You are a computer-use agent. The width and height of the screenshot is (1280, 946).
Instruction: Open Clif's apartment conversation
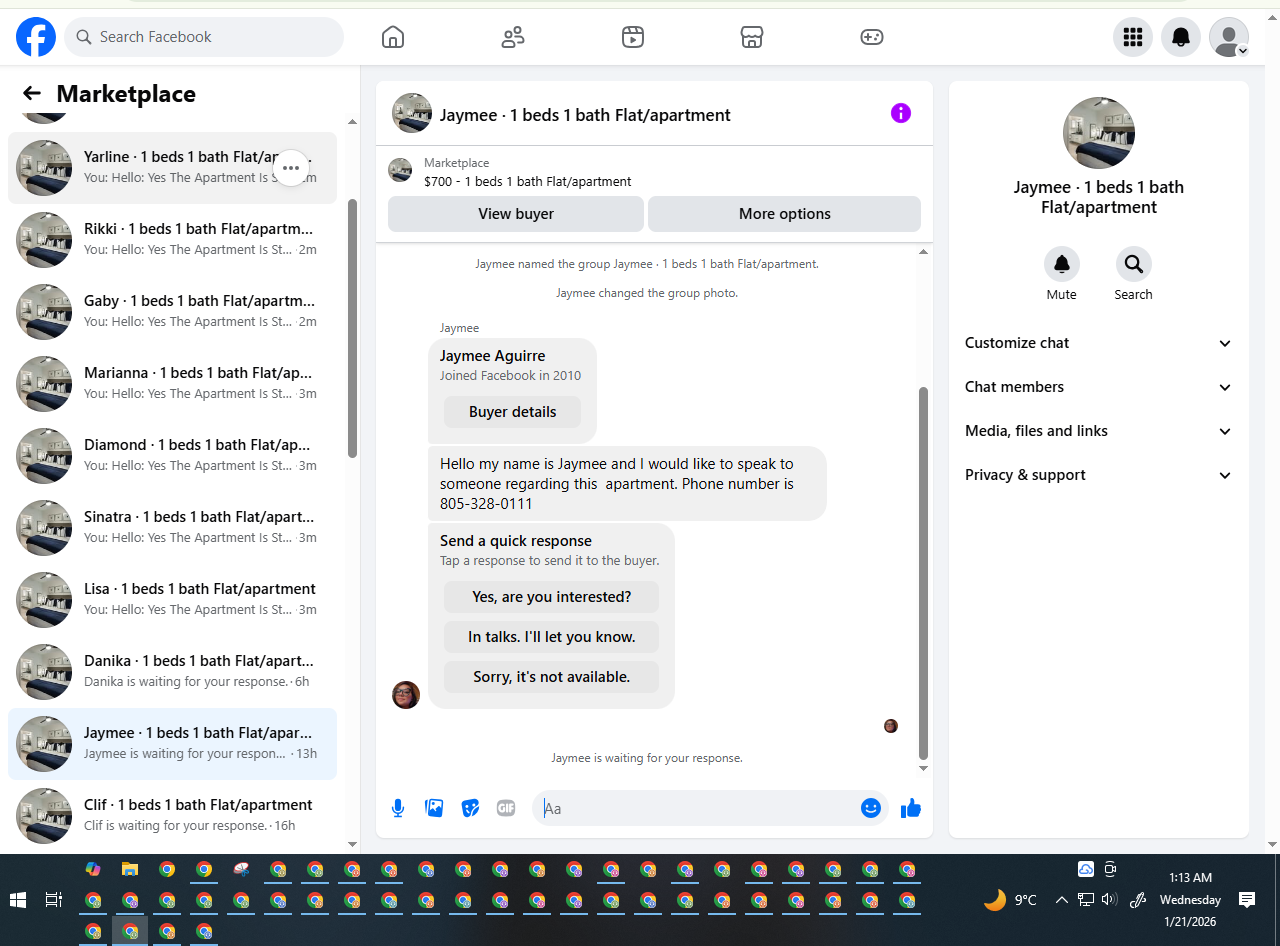172,816
